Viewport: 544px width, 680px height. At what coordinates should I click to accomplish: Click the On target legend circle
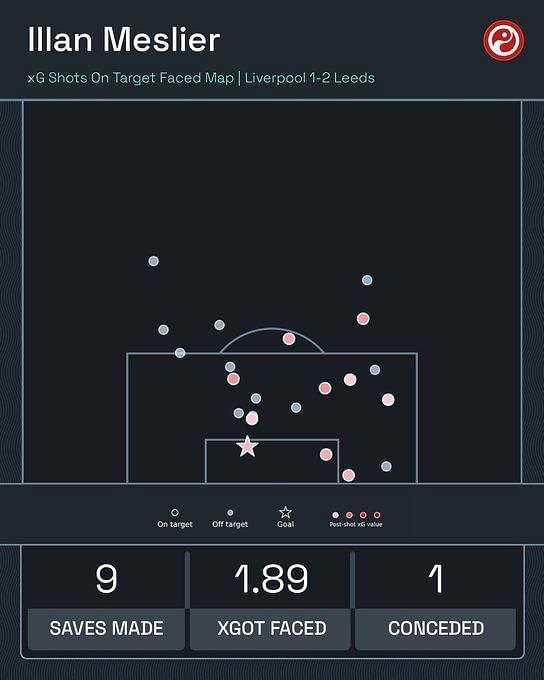point(175,513)
